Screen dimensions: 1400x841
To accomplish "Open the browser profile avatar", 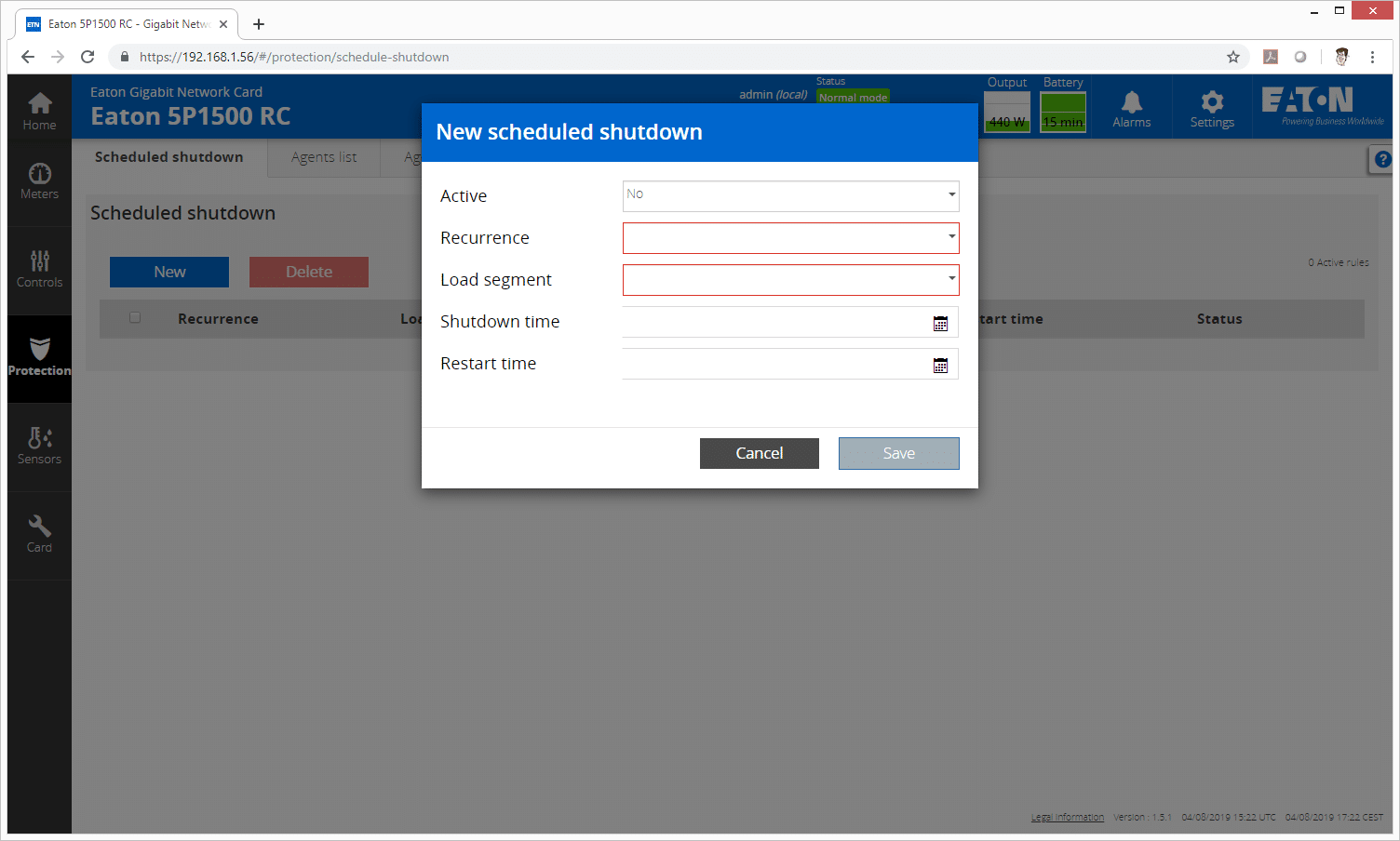I will click(x=1341, y=57).
